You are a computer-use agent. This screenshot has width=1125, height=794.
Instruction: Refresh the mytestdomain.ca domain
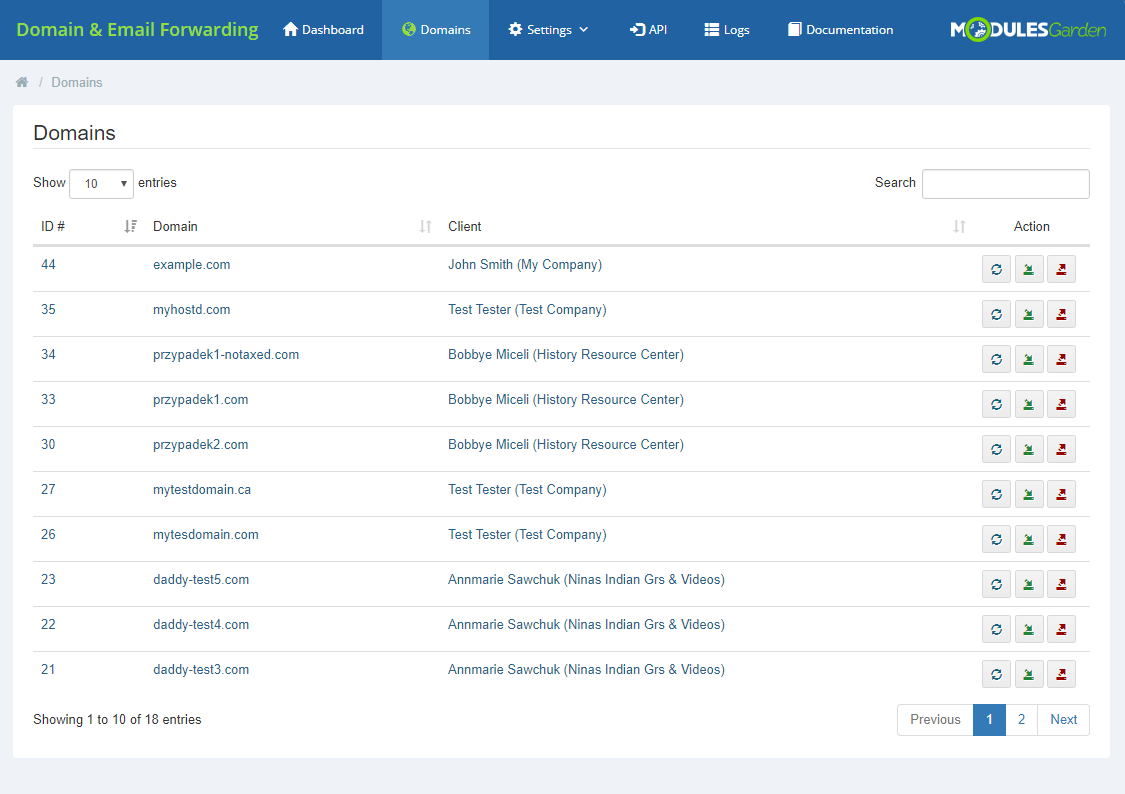[x=996, y=494]
